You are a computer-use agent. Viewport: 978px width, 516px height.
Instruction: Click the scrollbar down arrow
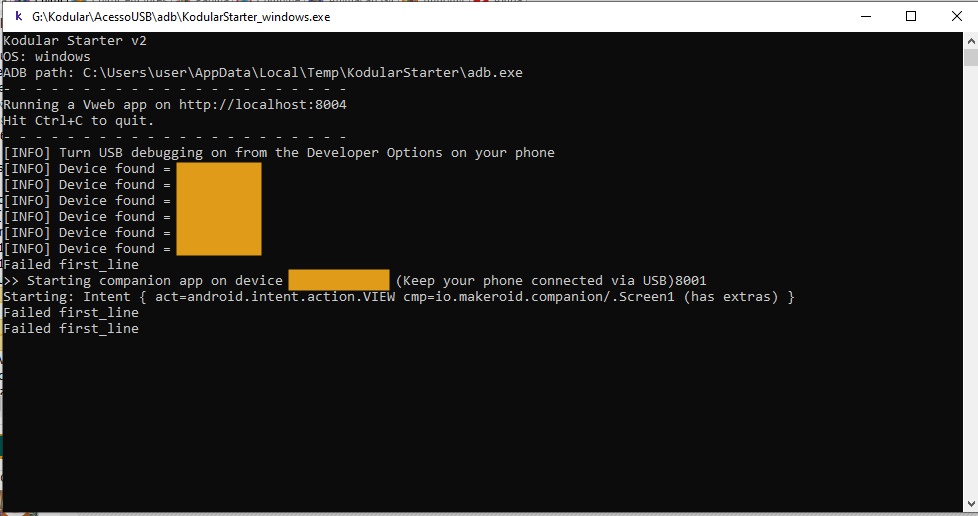(x=971, y=504)
